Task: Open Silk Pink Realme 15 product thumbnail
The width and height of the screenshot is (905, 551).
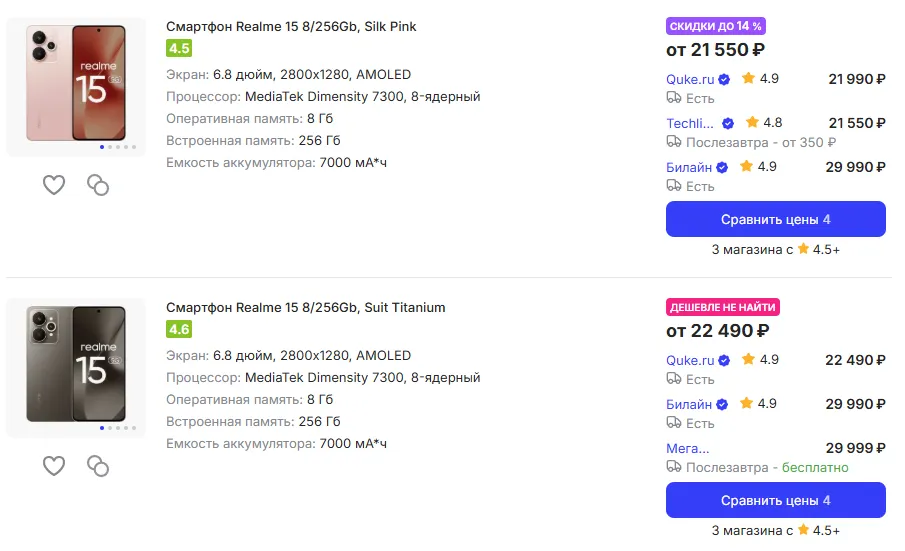Action: point(76,83)
